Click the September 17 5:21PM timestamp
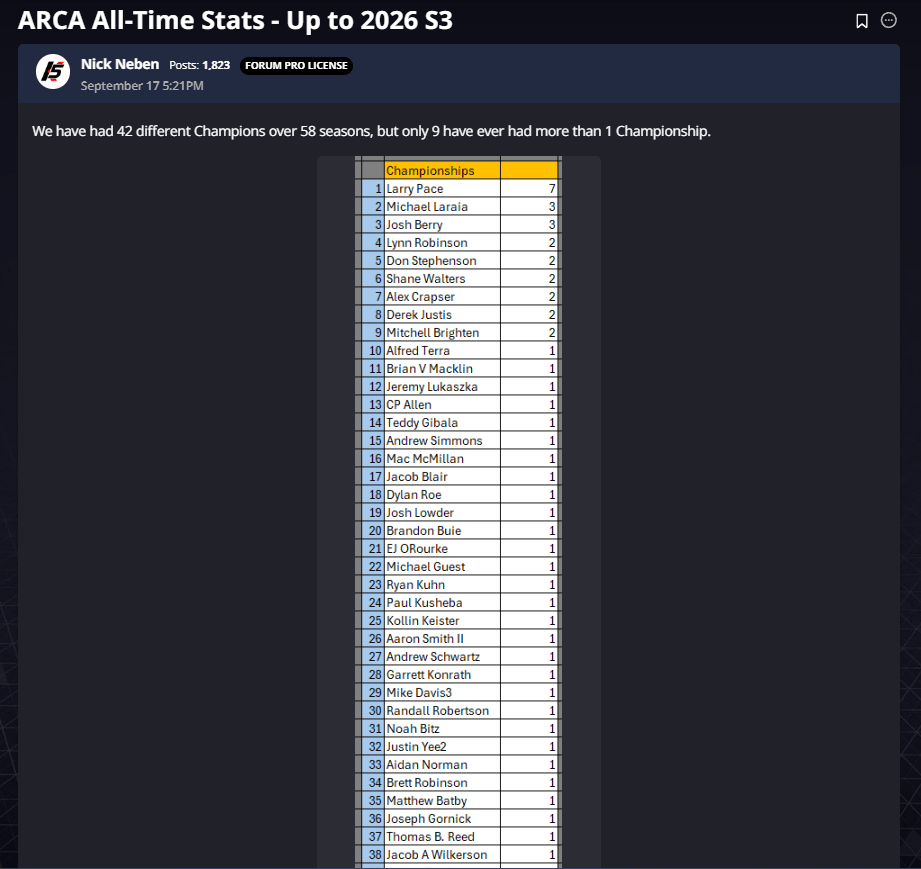The width and height of the screenshot is (921, 869). (x=142, y=86)
